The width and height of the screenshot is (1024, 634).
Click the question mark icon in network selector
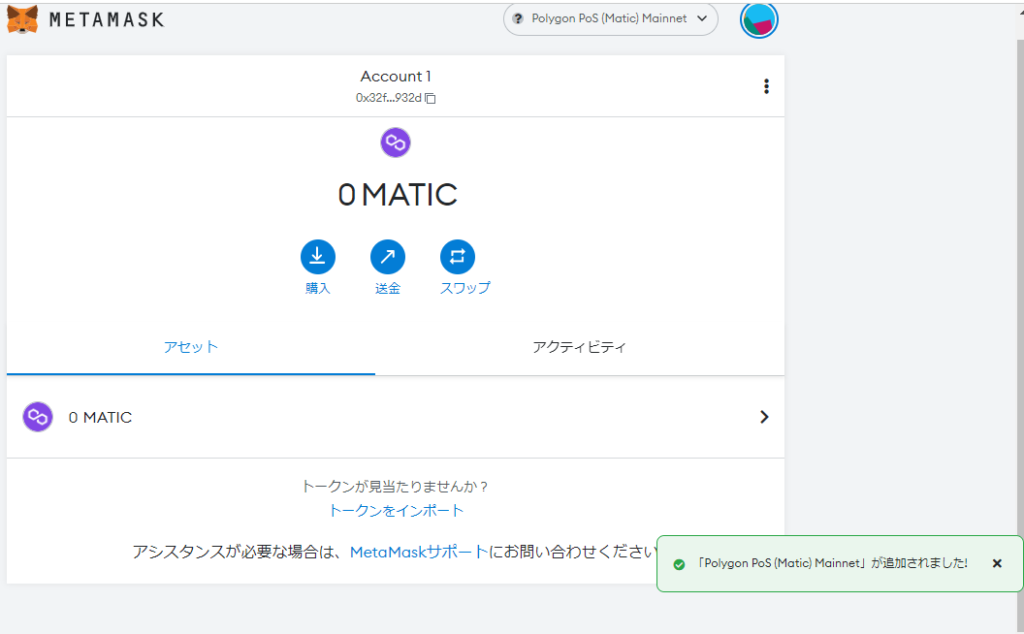(518, 19)
